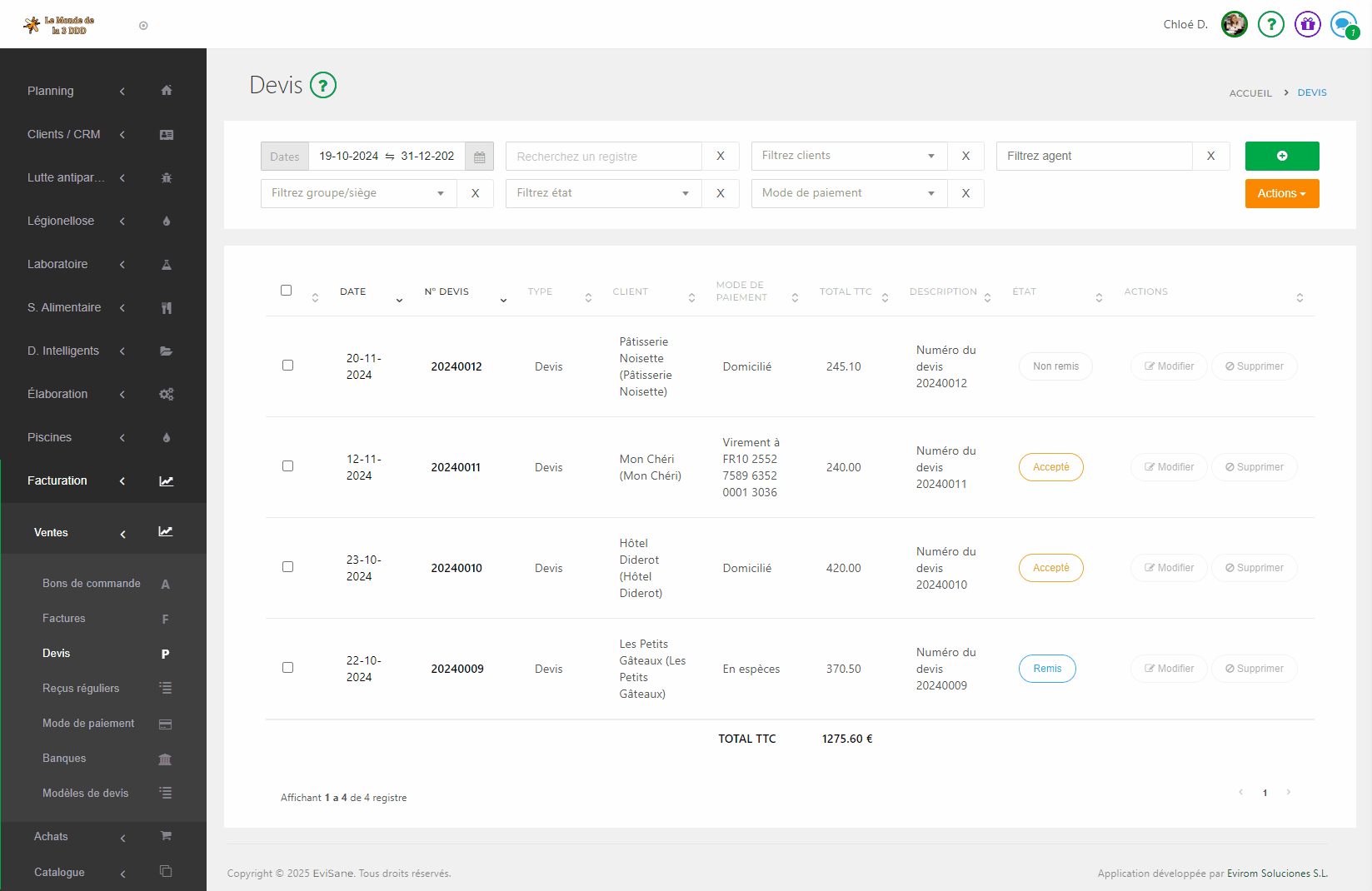This screenshot has width=1372, height=891.
Task: Expand the Laboratoire sidebar menu
Action: click(103, 264)
